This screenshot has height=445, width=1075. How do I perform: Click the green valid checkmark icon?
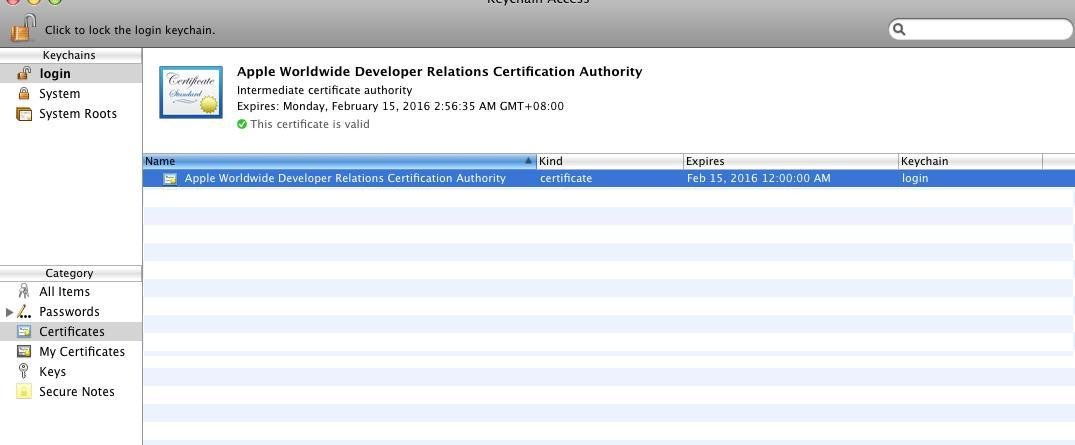point(241,124)
